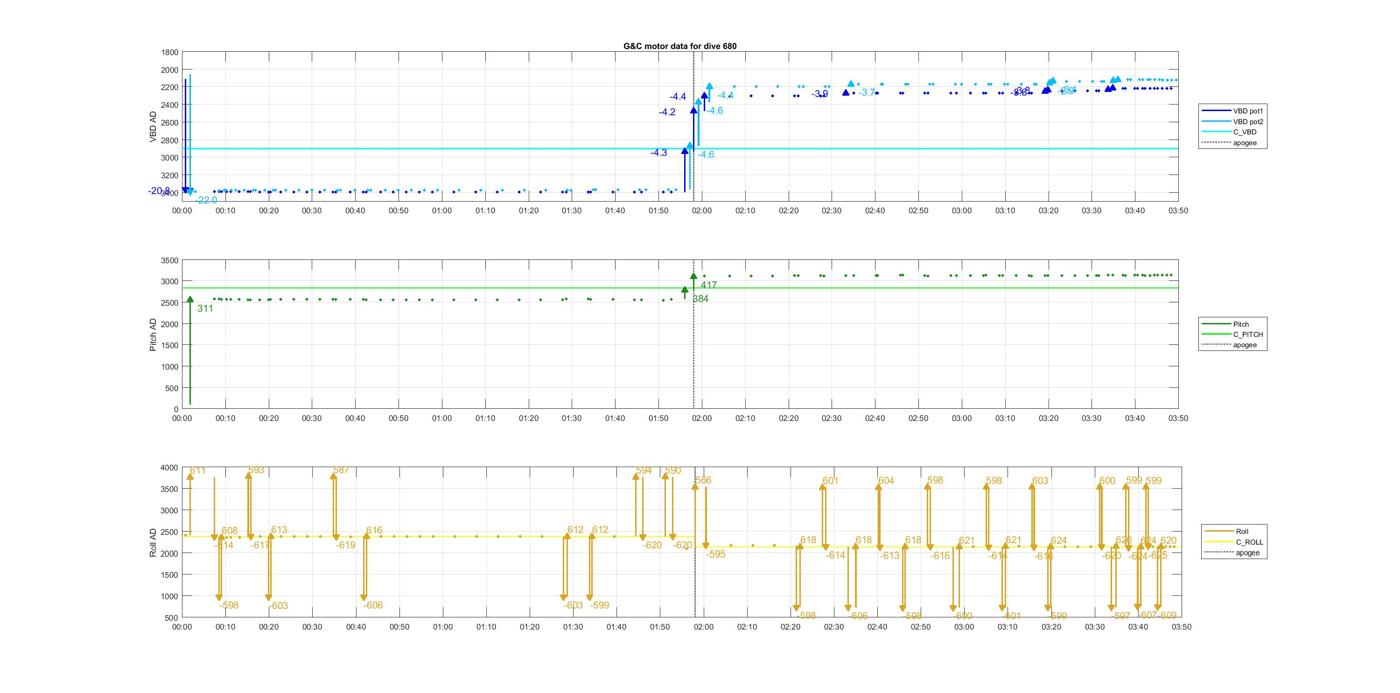Click the '593' roll data label
Image resolution: width=1400 pixels, height=693 pixels.
click(x=257, y=470)
